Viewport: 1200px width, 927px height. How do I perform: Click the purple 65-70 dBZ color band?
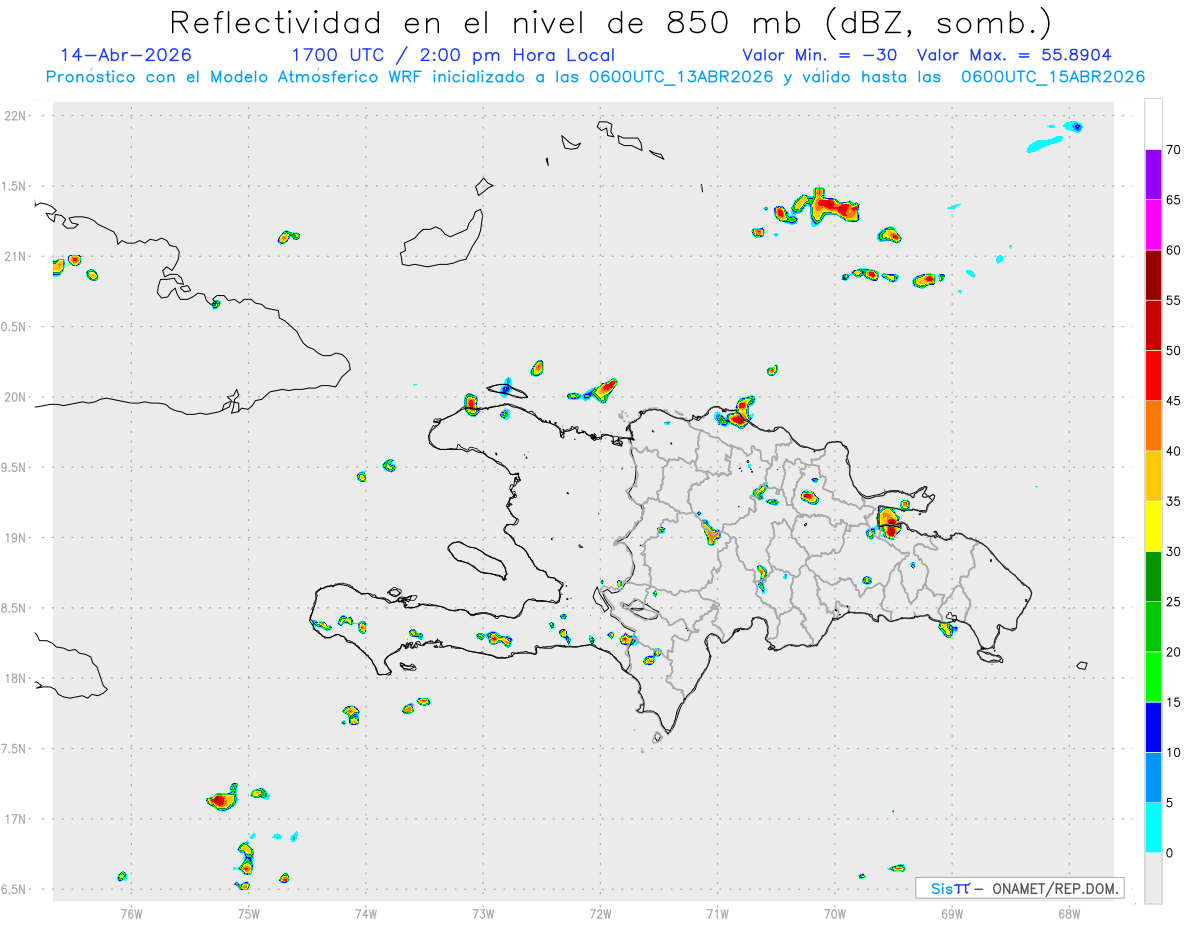point(1153,175)
